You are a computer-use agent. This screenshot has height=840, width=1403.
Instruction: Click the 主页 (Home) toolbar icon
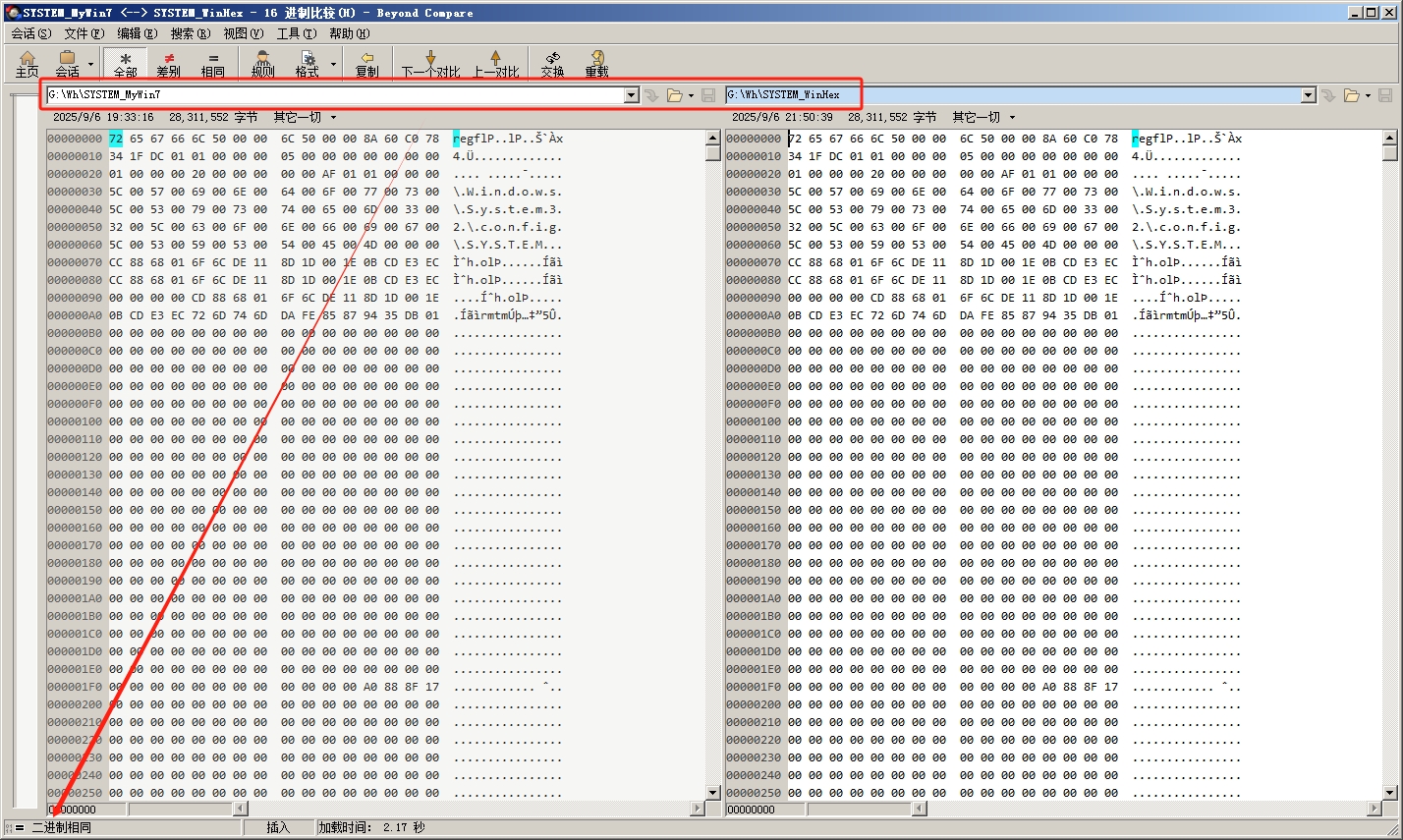point(27,64)
